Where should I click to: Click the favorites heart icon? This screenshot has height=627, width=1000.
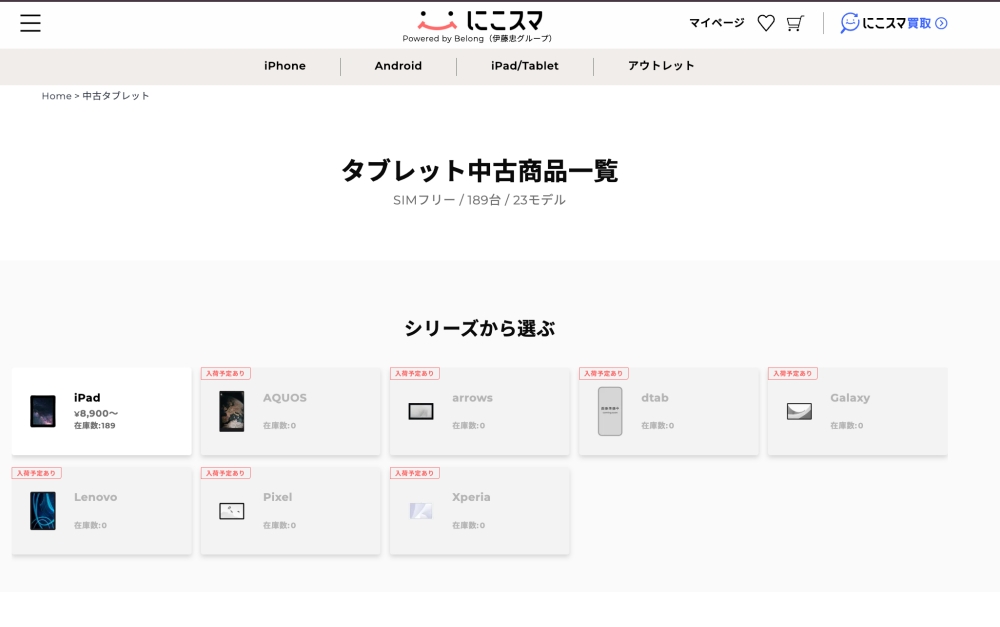(766, 23)
